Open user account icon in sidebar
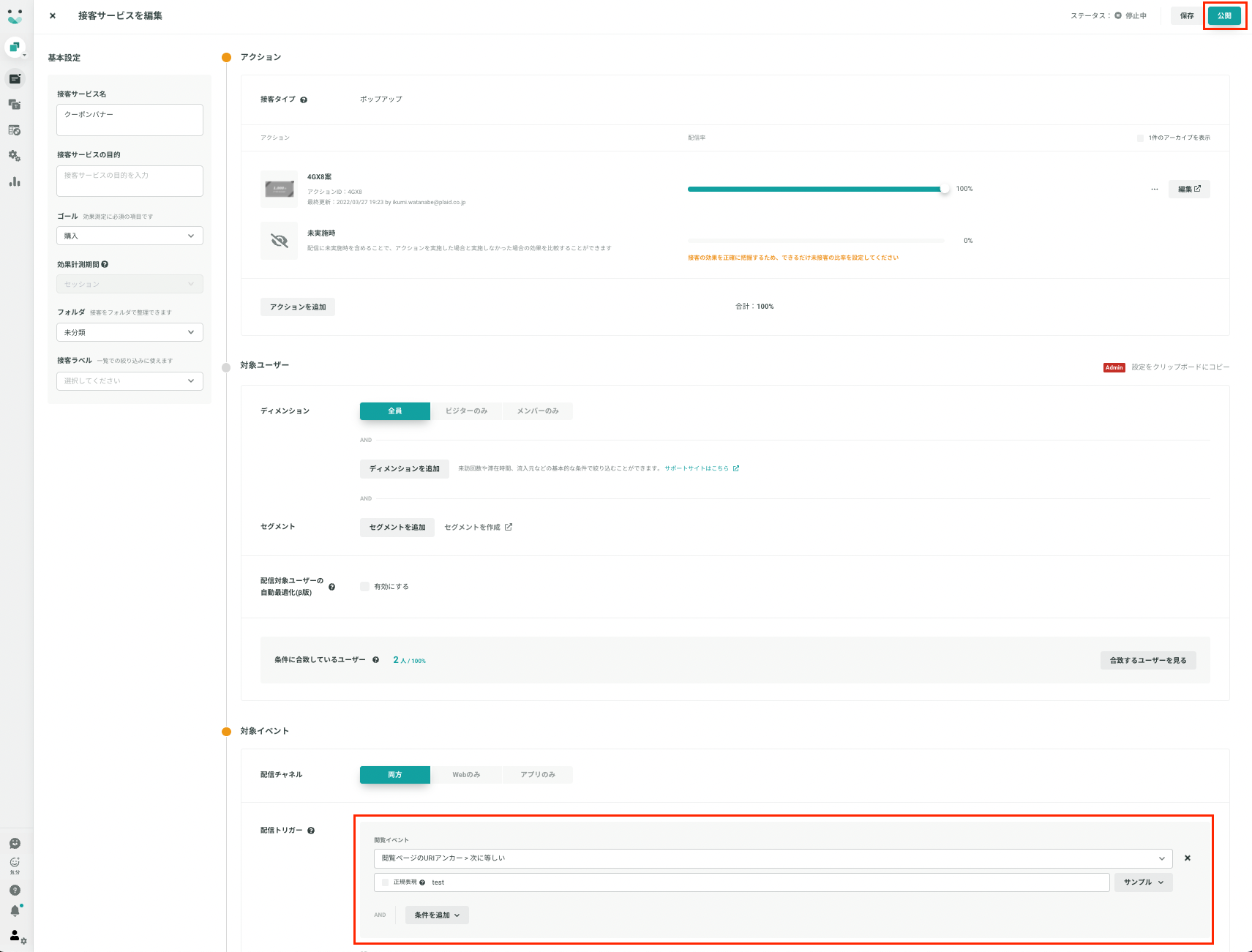 click(x=15, y=935)
